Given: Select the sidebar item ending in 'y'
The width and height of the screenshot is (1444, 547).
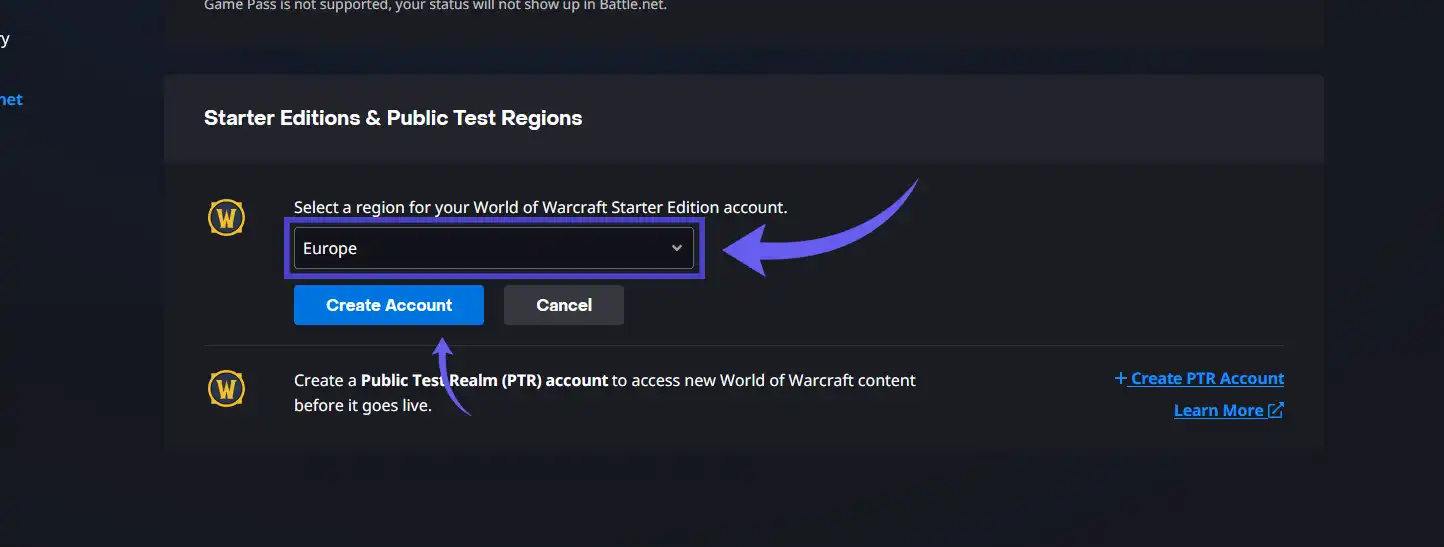Looking at the screenshot, I should [x=5, y=40].
